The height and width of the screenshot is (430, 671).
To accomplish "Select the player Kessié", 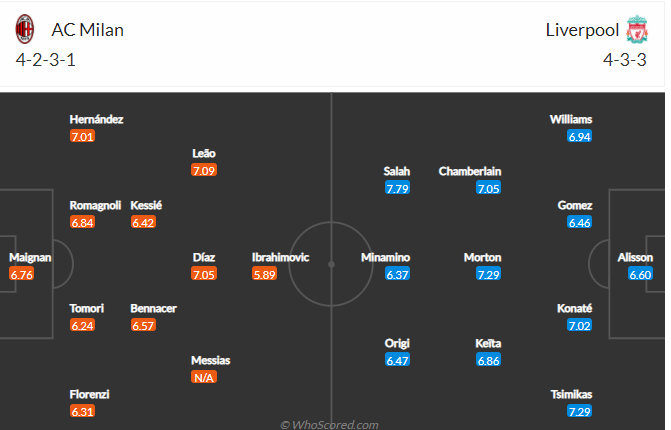I will pyautogui.click(x=146, y=205).
